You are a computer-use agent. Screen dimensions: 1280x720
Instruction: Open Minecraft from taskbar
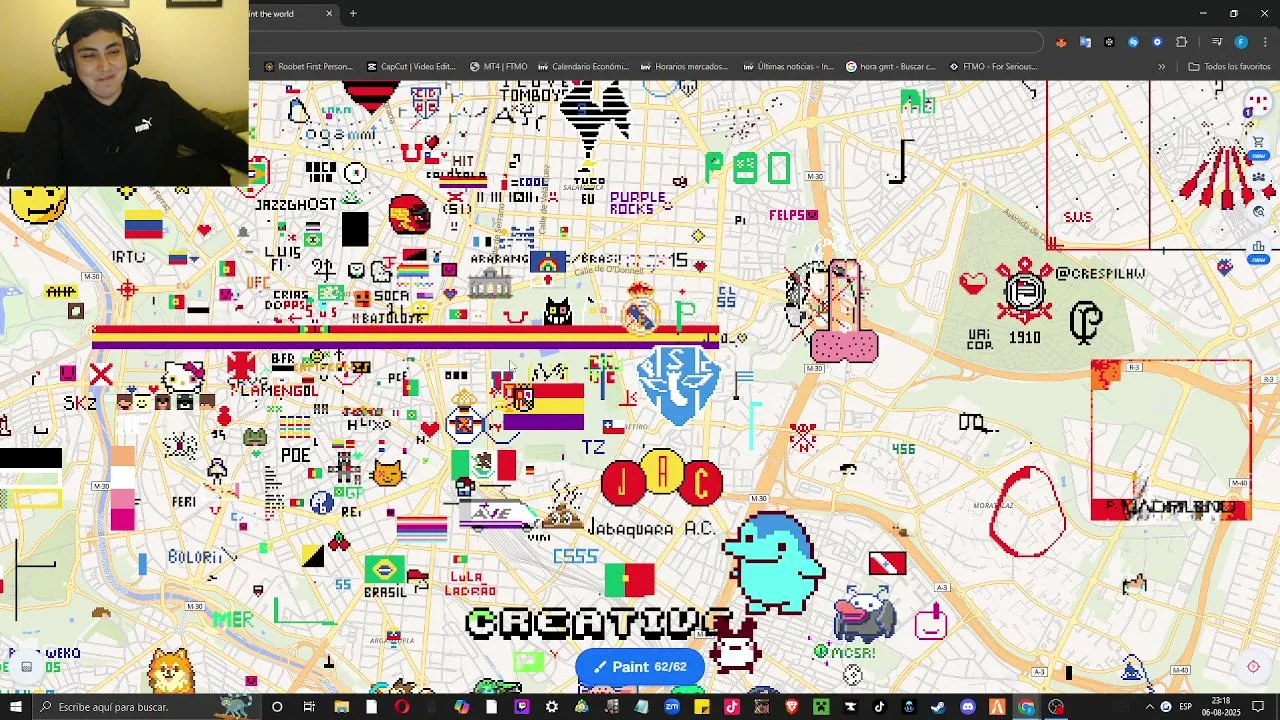(x=821, y=707)
